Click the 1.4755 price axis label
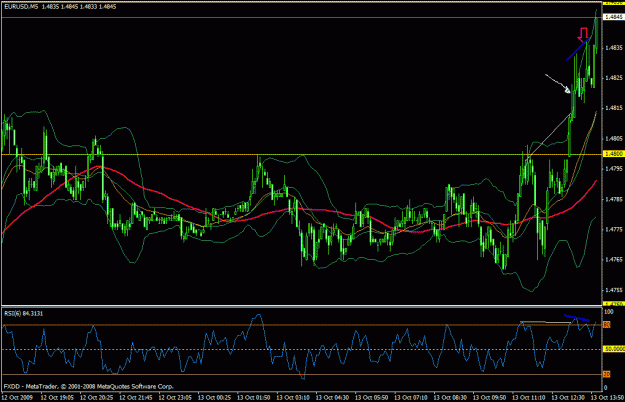Screen dimensions: 625x402 click(x=613, y=290)
